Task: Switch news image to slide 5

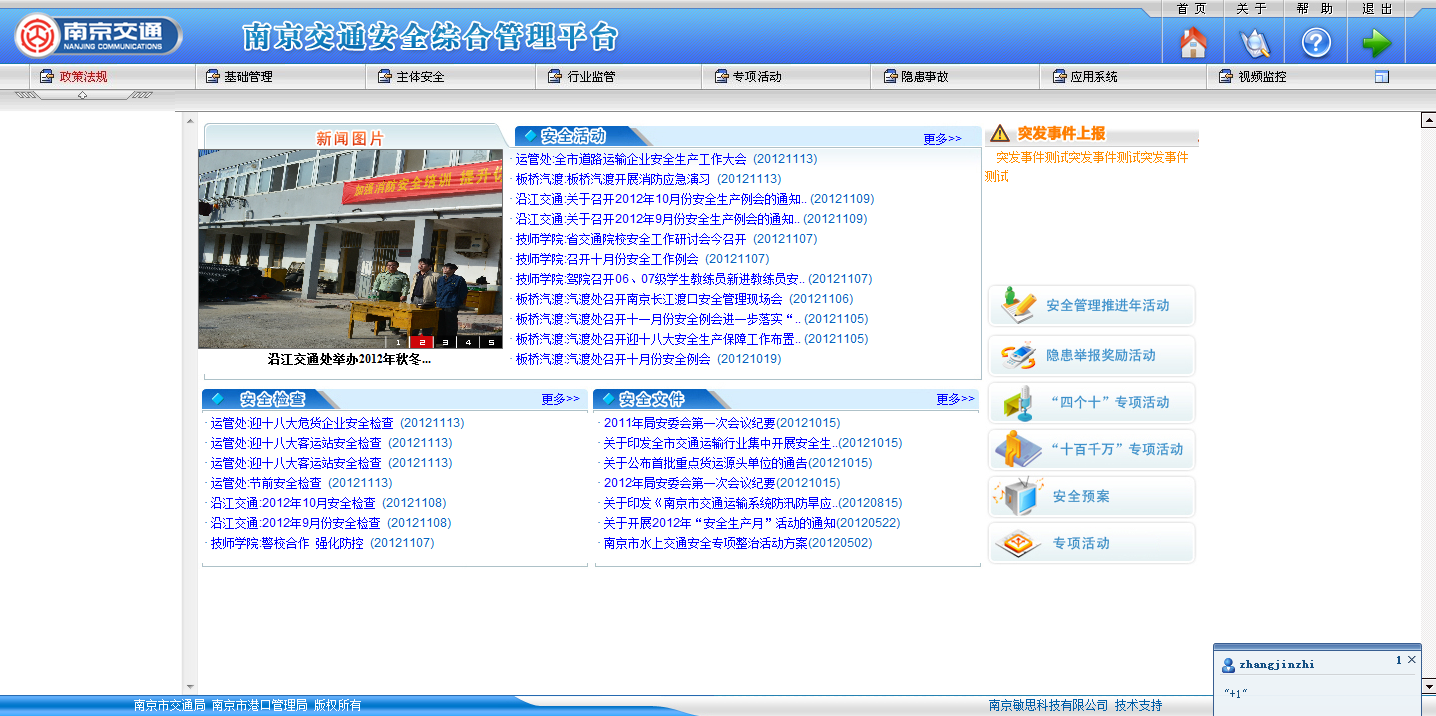Action: (x=491, y=342)
